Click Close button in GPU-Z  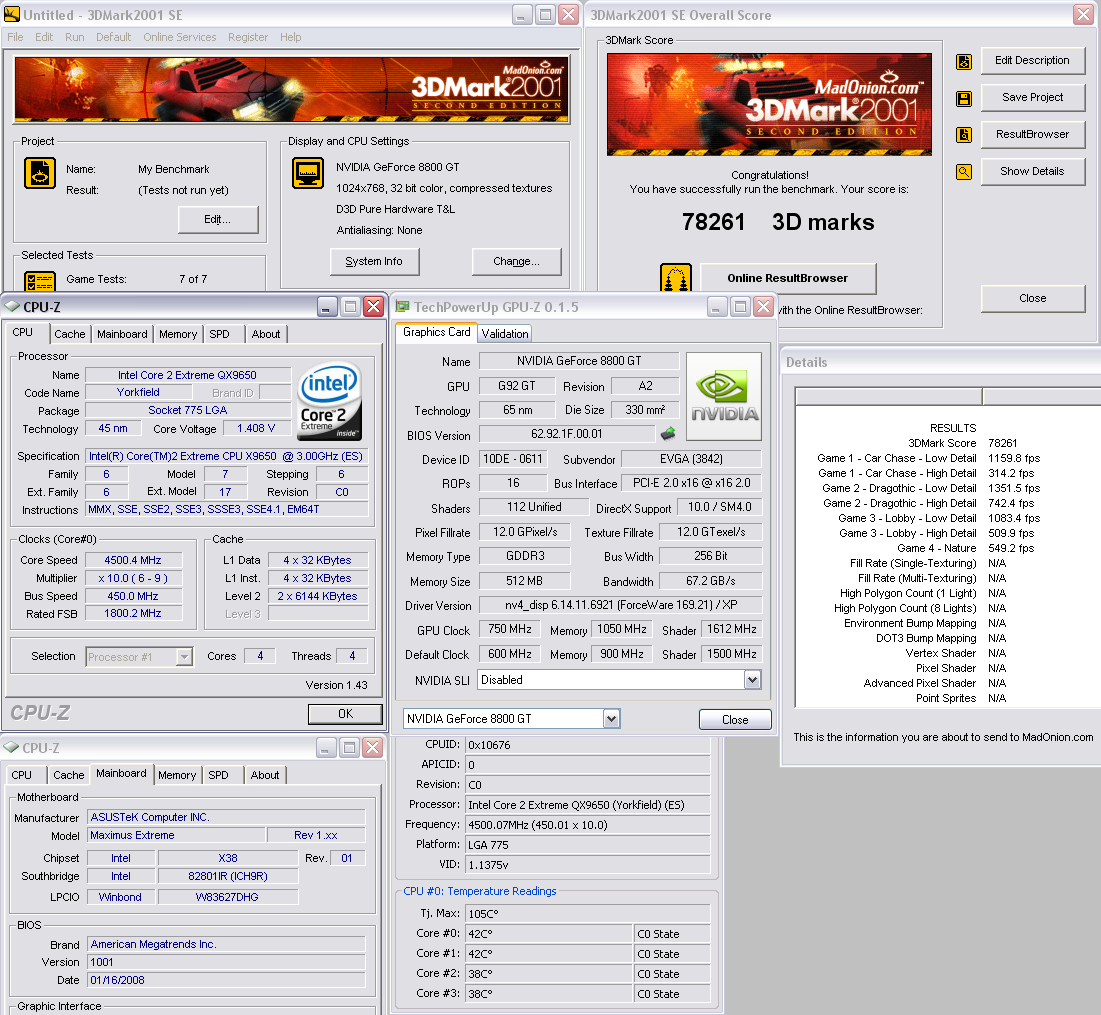[735, 719]
